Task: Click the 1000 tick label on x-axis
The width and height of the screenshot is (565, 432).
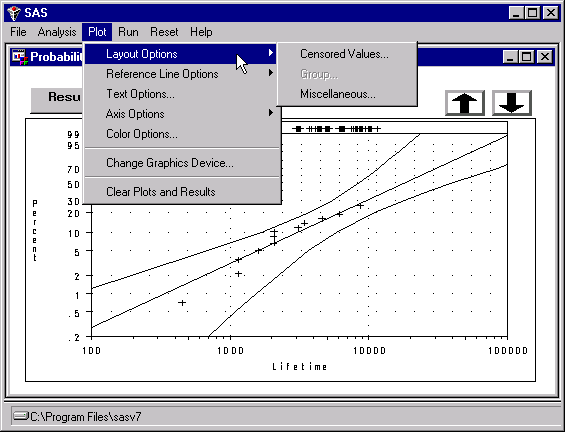Action: (231, 351)
